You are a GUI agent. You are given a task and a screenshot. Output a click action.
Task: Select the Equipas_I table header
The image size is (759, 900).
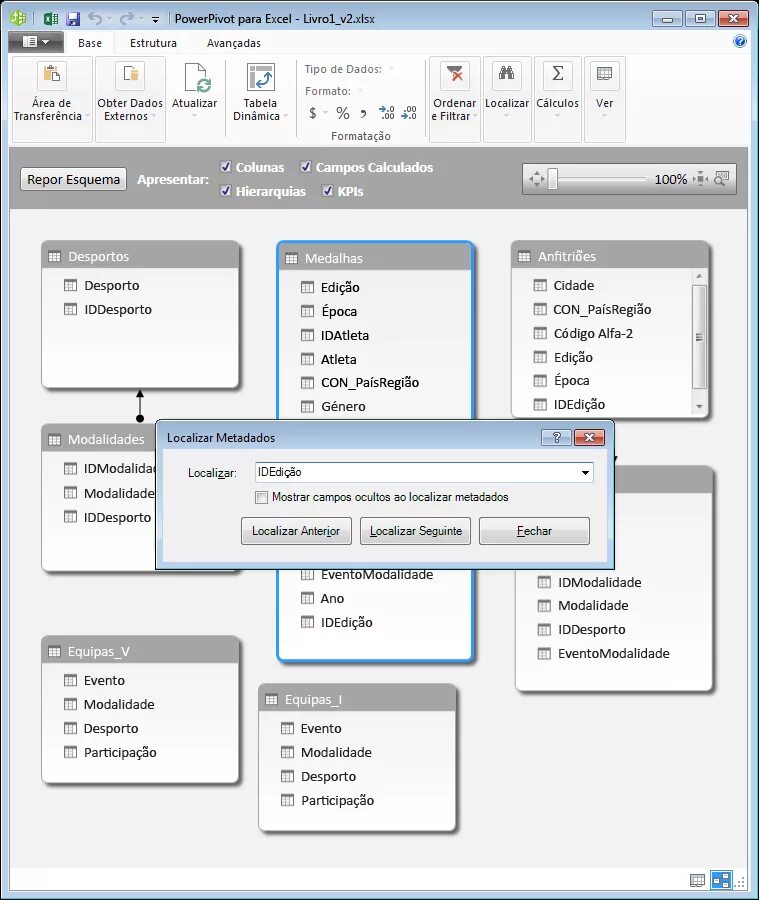coord(357,700)
